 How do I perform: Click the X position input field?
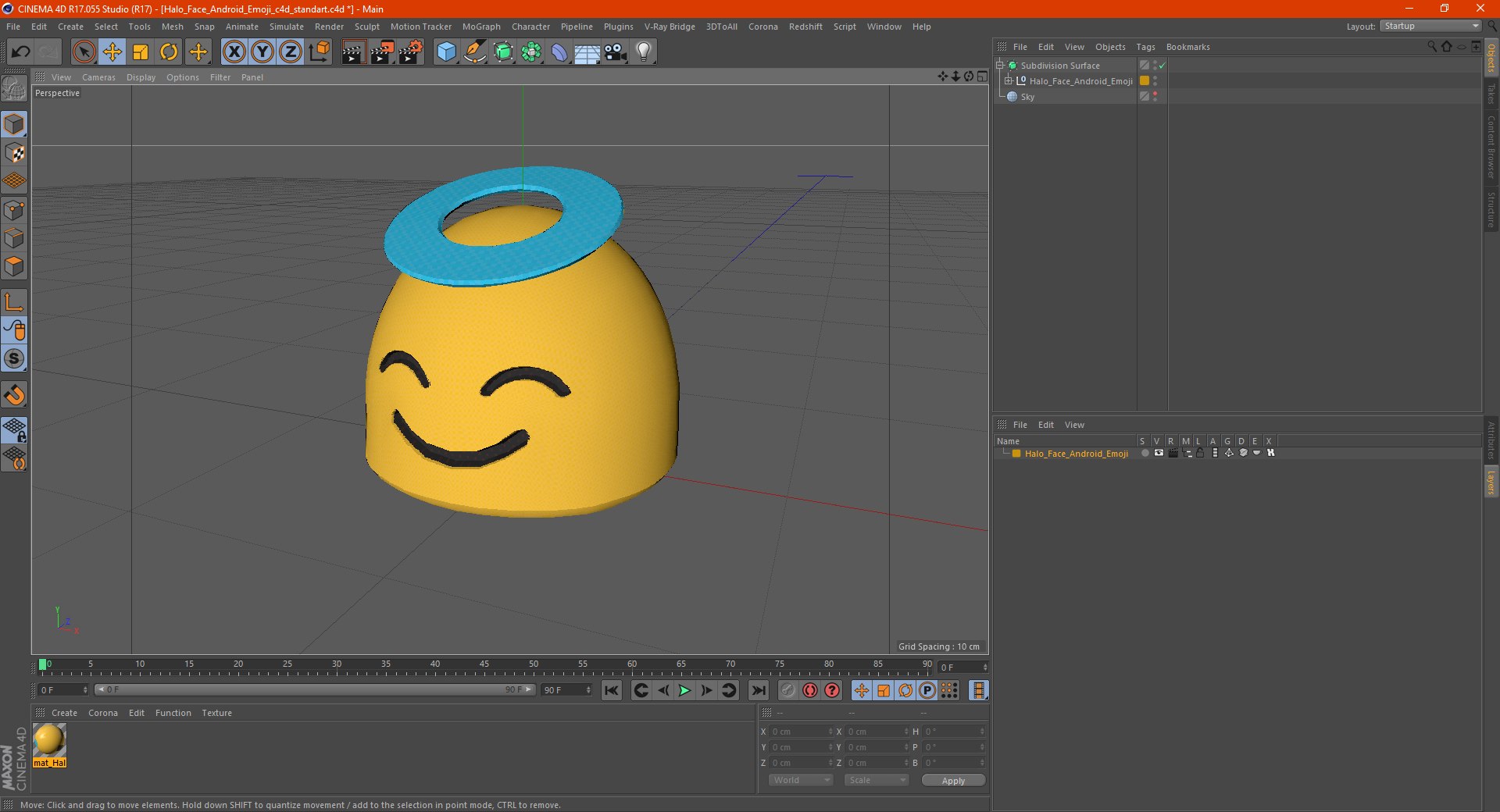click(x=802, y=732)
